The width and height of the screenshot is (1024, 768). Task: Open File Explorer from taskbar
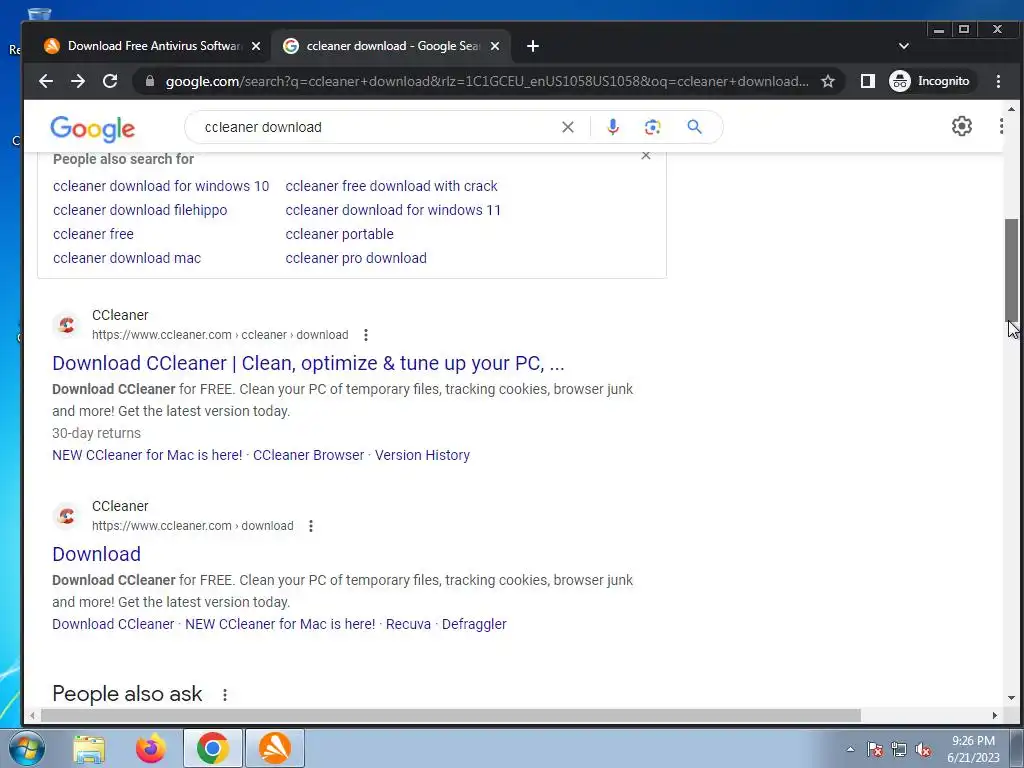(x=89, y=748)
